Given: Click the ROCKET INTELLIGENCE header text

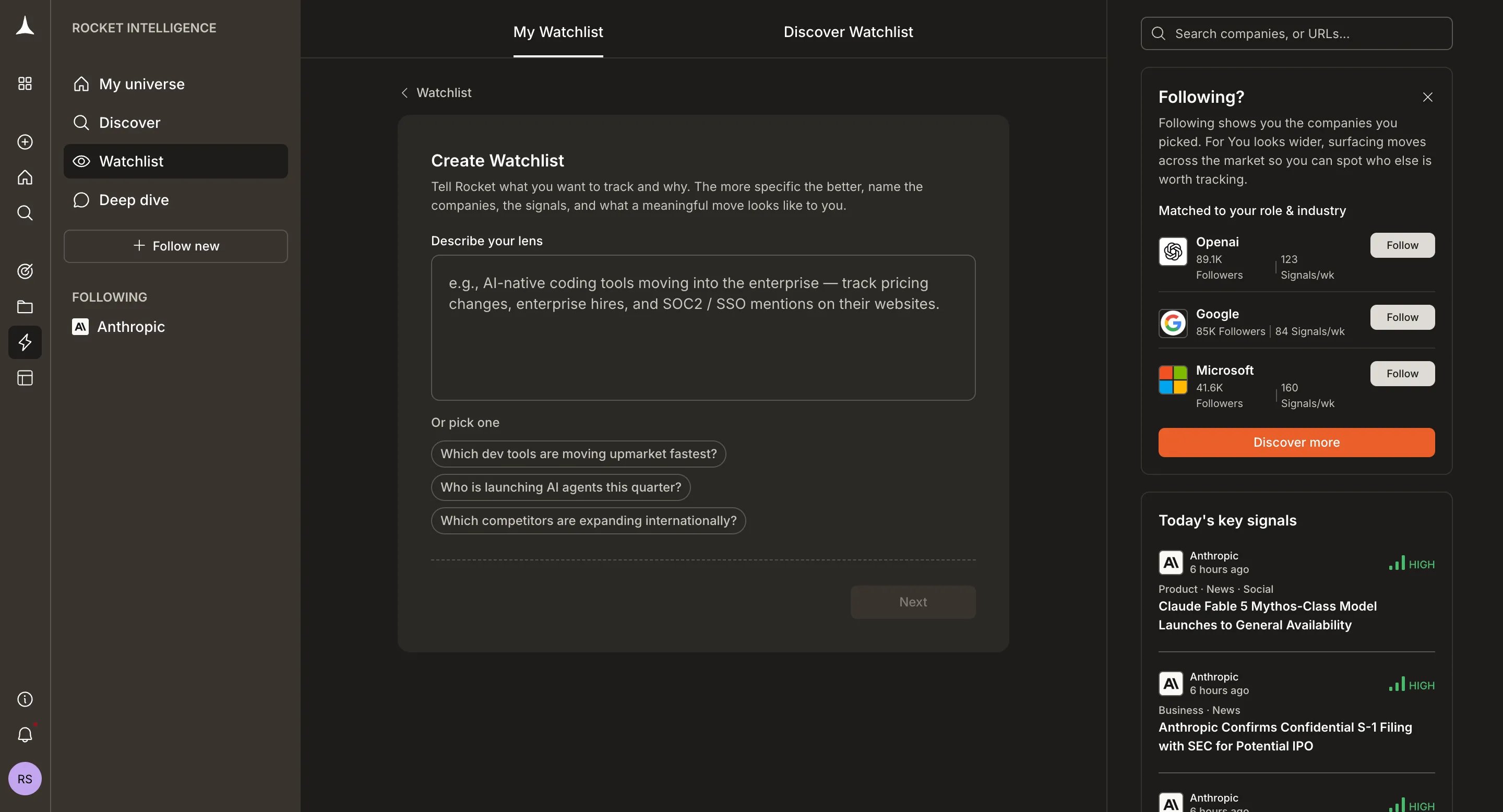Looking at the screenshot, I should point(144,28).
